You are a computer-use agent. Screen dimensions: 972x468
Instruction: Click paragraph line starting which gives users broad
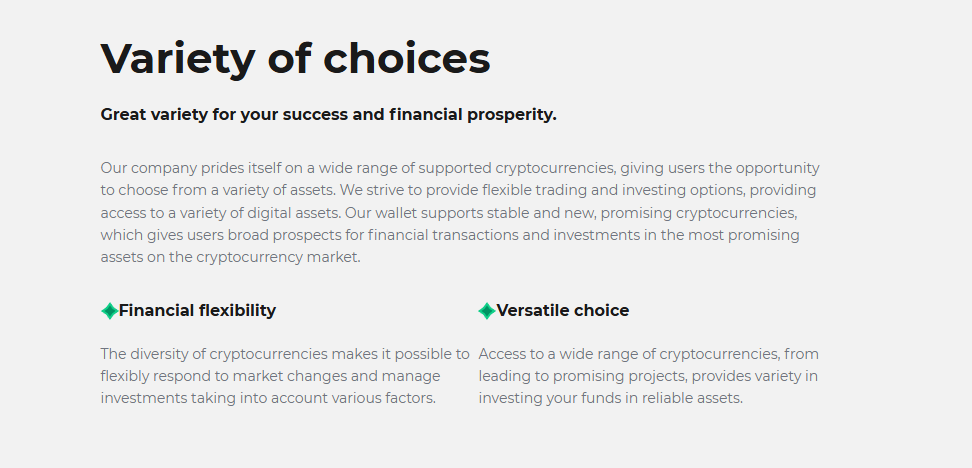pos(450,236)
